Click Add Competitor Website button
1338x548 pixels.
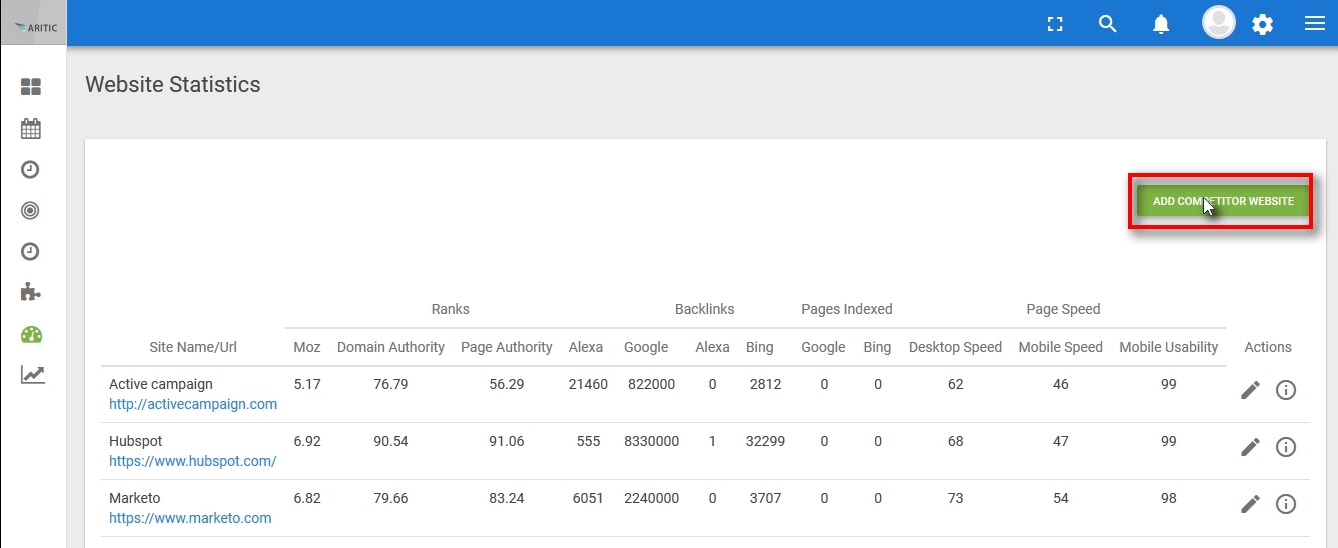point(1223,201)
